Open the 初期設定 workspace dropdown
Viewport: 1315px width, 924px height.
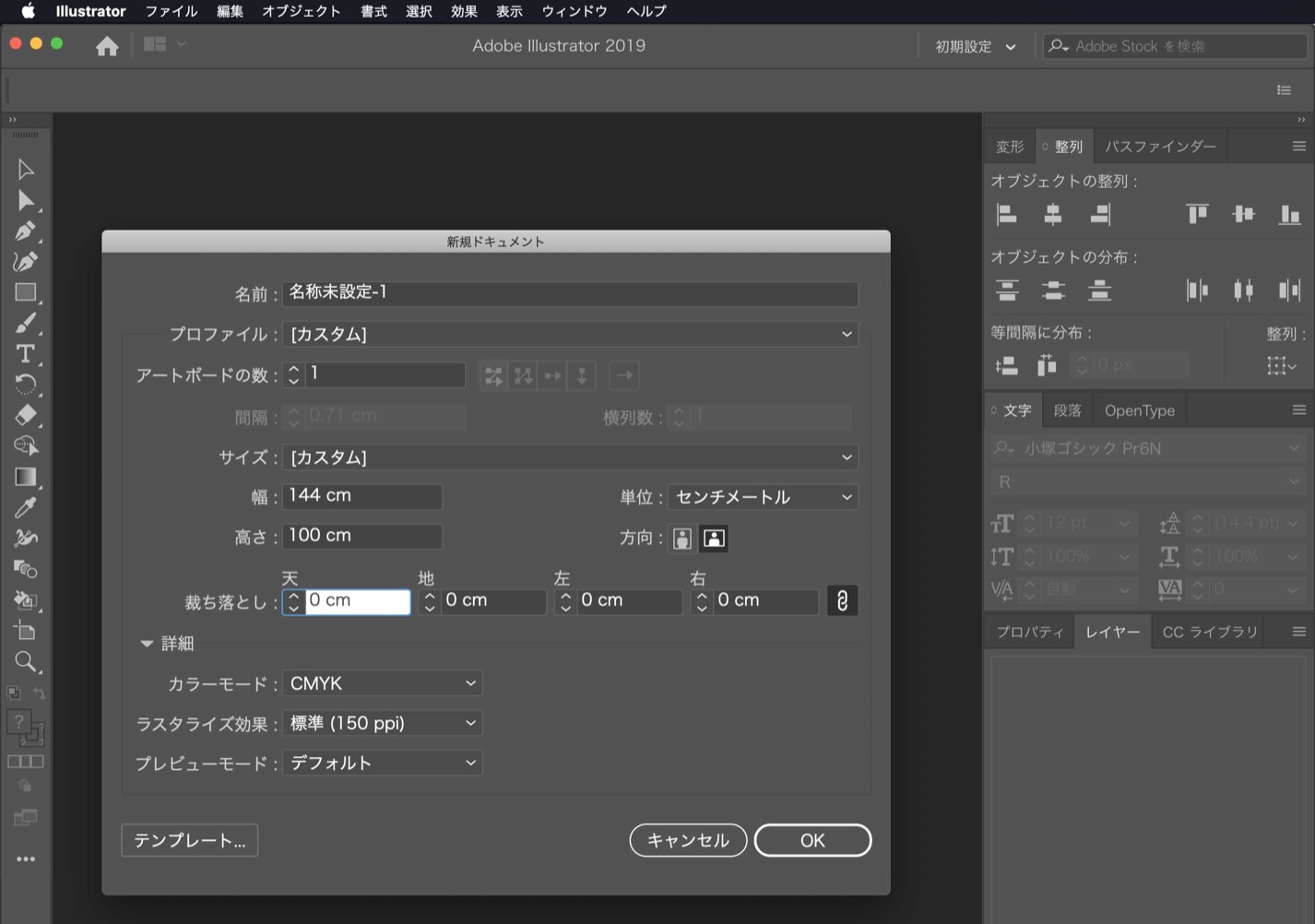pos(976,46)
